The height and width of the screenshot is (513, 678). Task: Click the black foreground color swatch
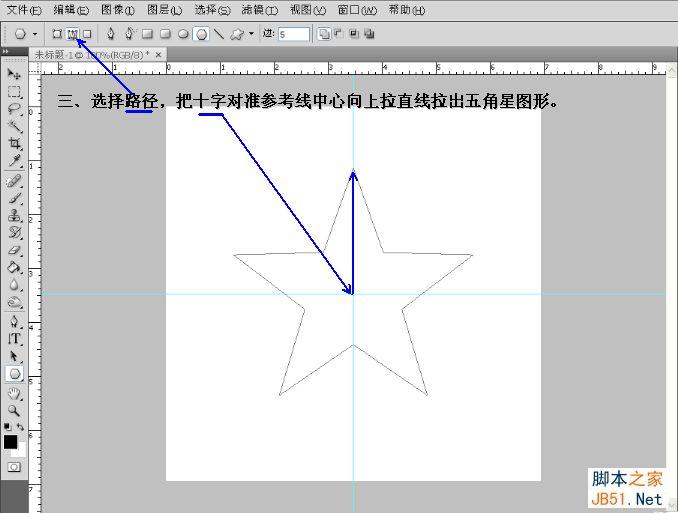pyautogui.click(x=10, y=441)
